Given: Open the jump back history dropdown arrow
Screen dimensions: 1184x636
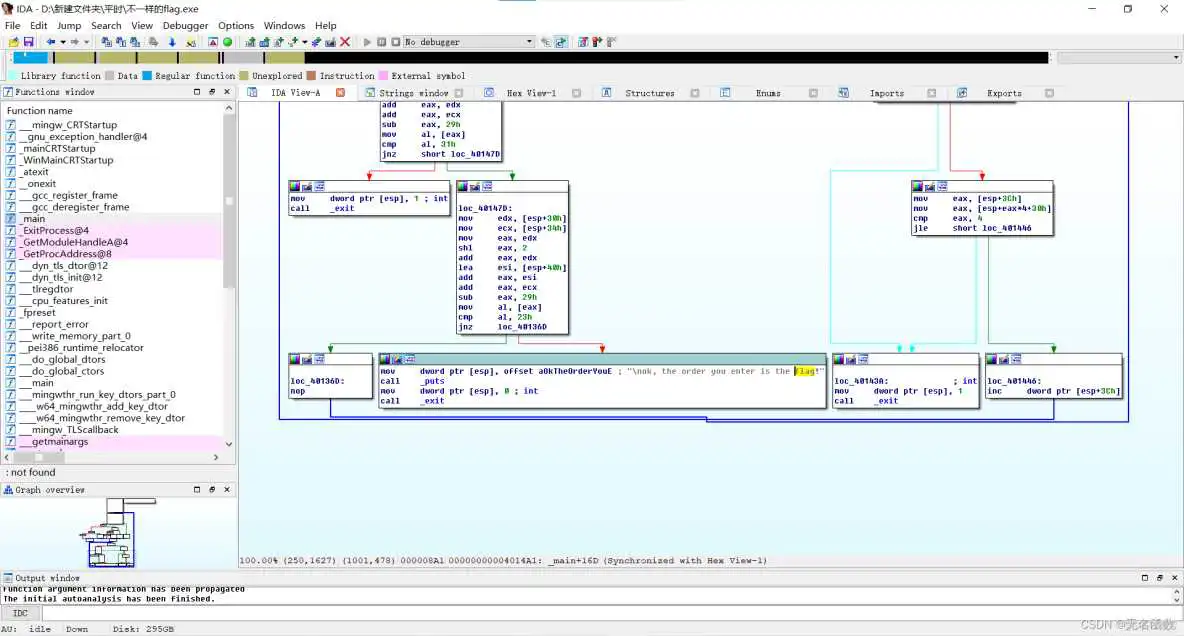Looking at the screenshot, I should pyautogui.click(x=62, y=42).
